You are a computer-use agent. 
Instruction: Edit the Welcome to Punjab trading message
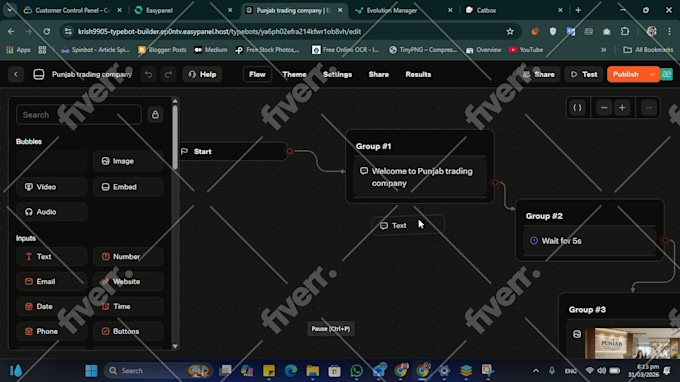click(420, 177)
